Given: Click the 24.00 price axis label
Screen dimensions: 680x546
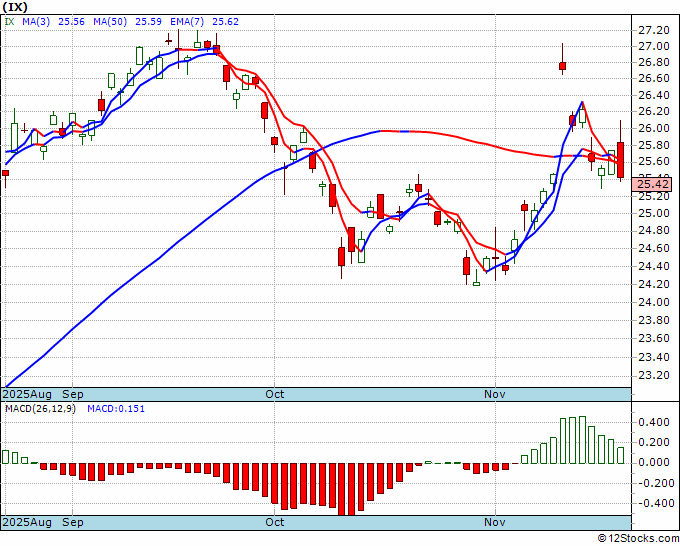Looking at the screenshot, I should (x=654, y=302).
